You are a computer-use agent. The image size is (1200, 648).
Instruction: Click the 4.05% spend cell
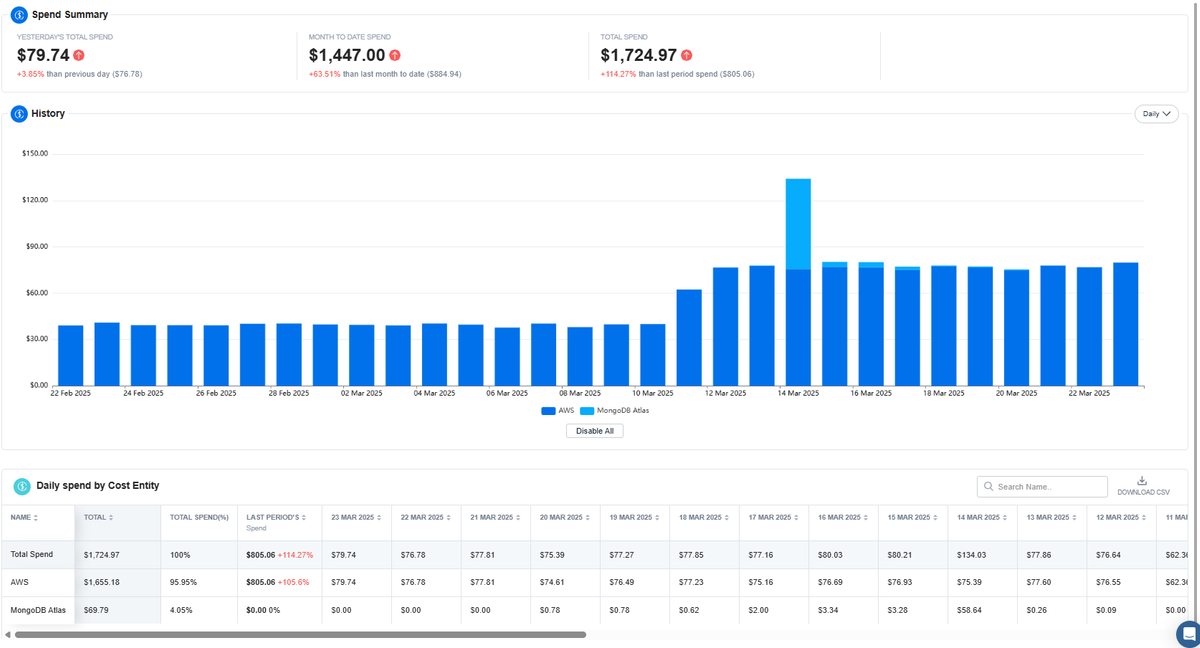point(181,610)
